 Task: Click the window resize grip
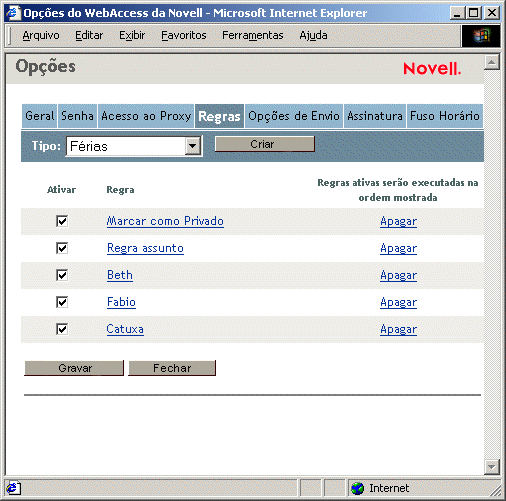pos(496,490)
